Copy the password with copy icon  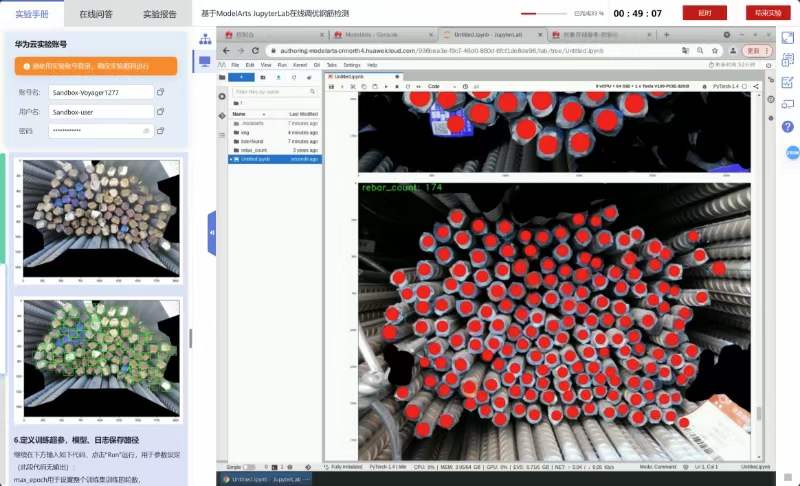(160, 131)
